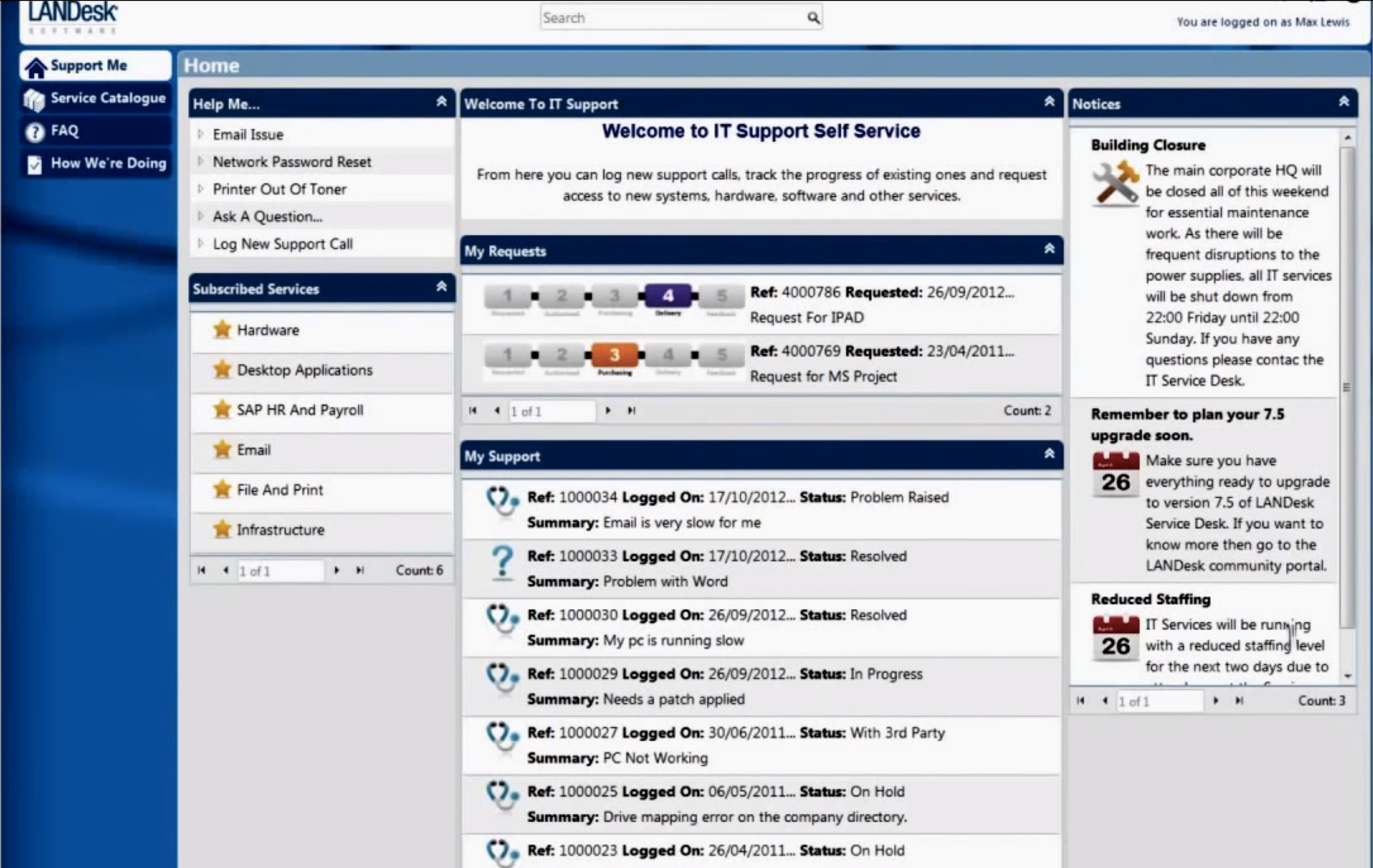Select the Network Password Reset option
The image size is (1373, 868).
[291, 161]
